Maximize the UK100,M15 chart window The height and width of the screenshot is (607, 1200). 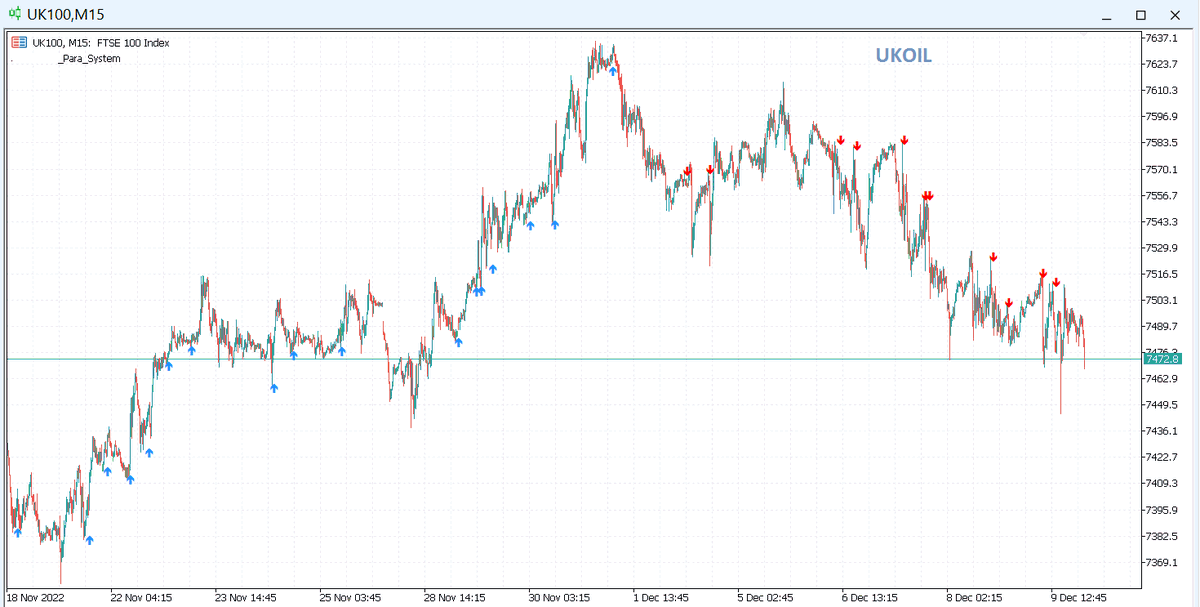1141,14
